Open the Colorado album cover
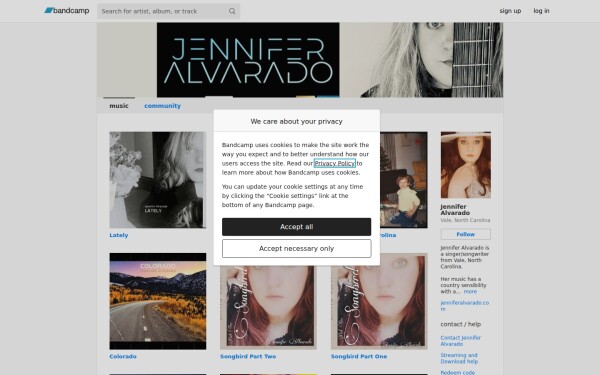Screen dimensions: 600x375 tap(158, 301)
